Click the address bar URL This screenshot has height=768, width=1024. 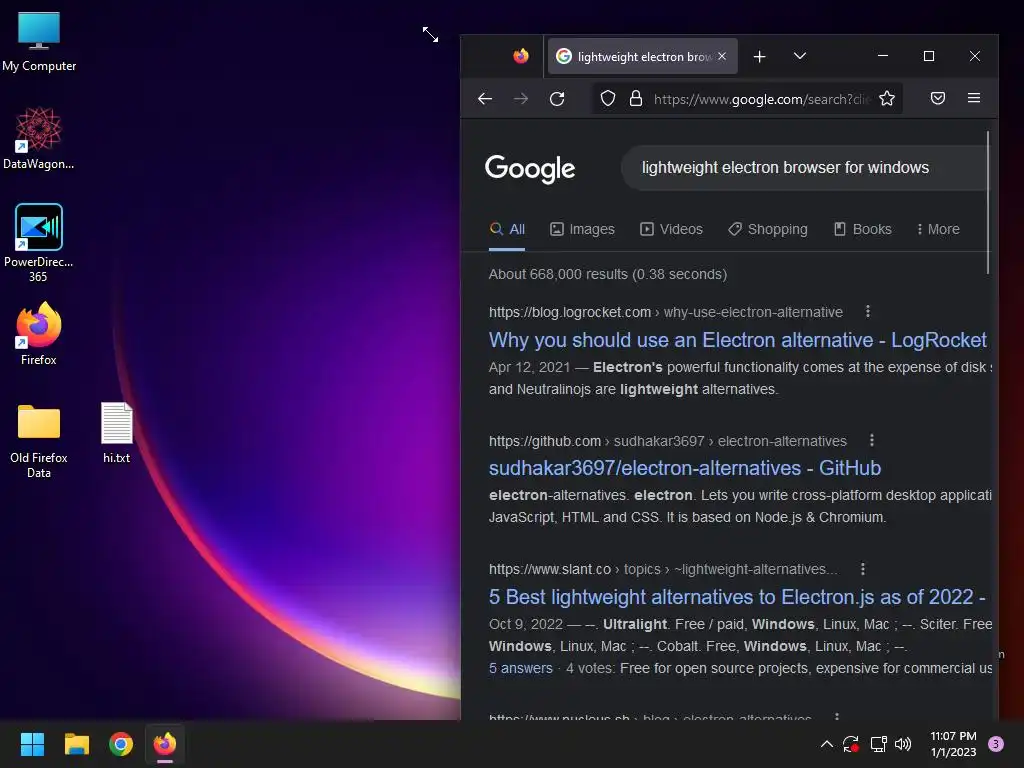tap(761, 99)
